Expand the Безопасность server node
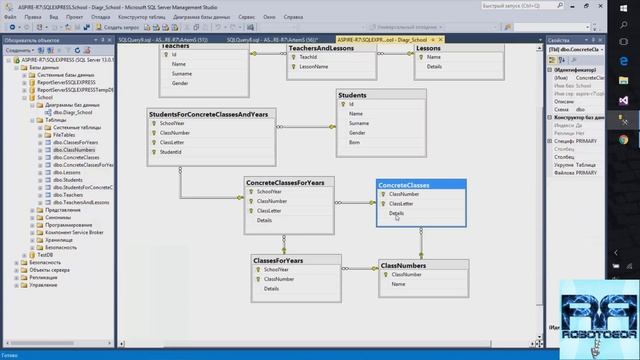 pos(16,262)
